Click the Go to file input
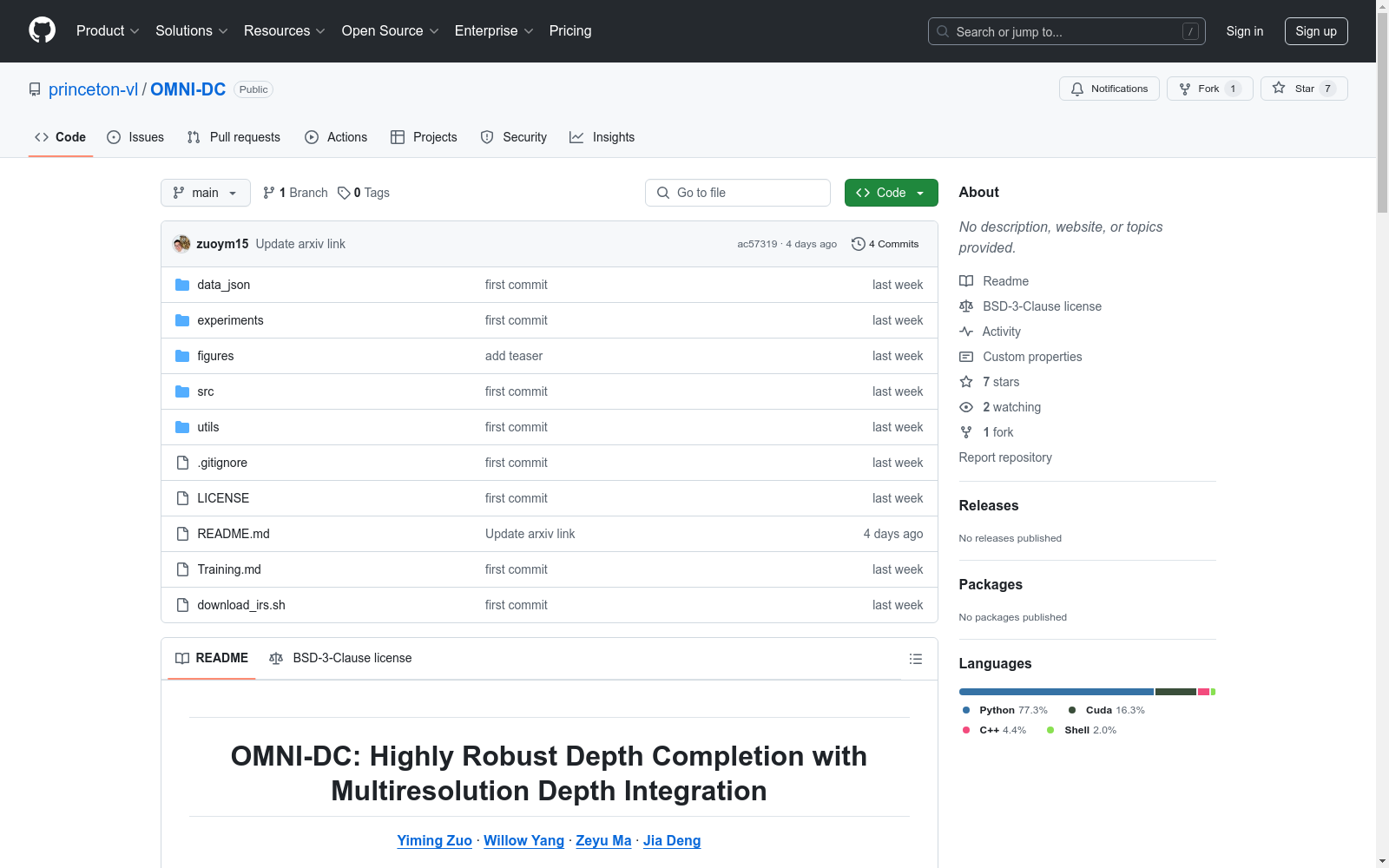The image size is (1389, 868). tap(738, 193)
